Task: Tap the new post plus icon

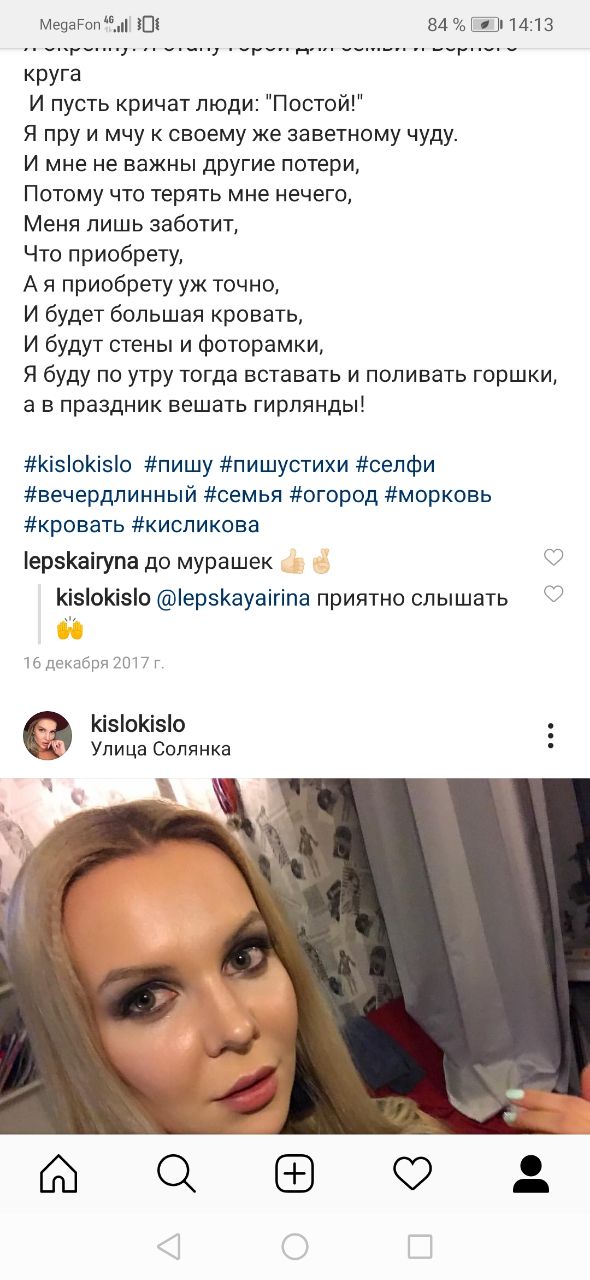Action: (x=294, y=1173)
